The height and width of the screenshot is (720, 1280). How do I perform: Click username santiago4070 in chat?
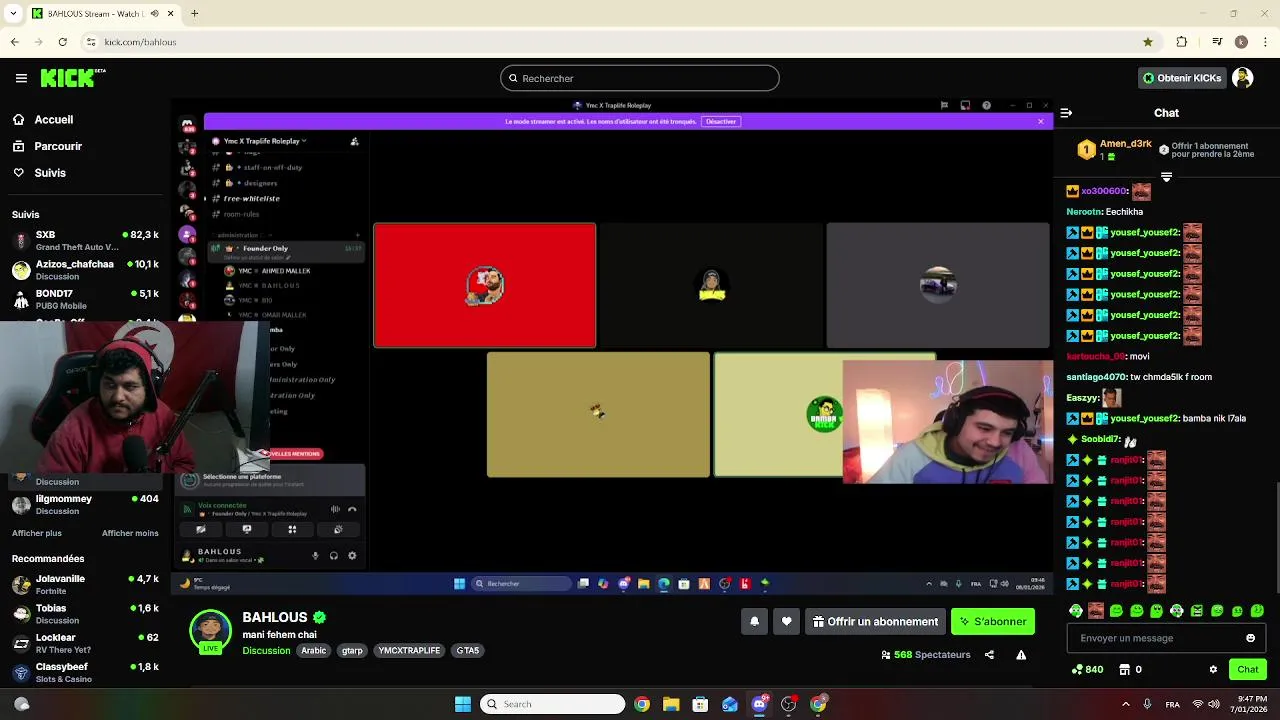click(1096, 377)
